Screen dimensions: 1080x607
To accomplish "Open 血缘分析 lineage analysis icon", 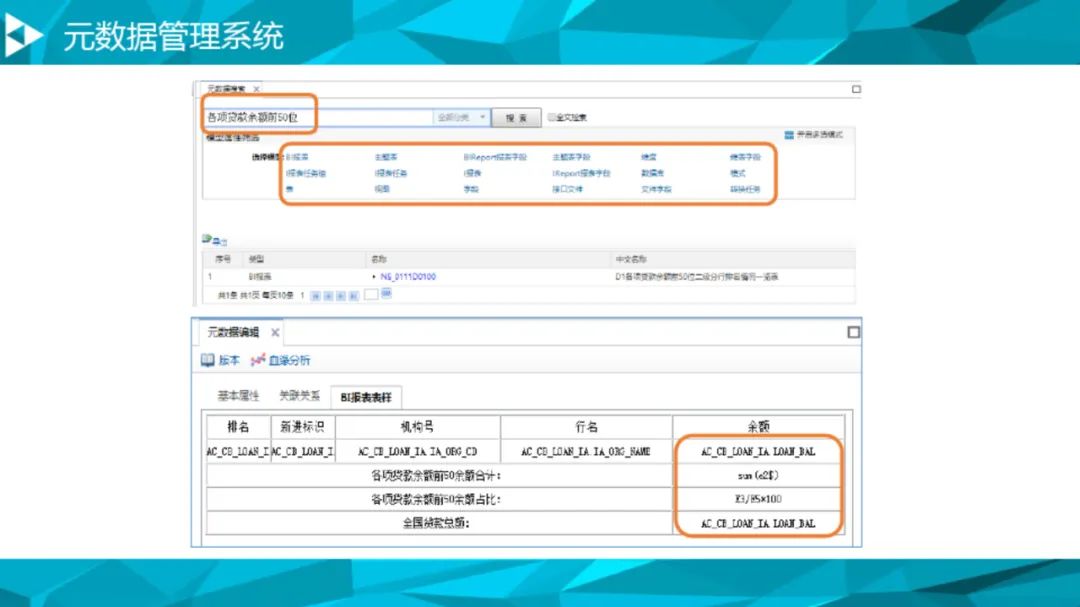I will pos(258,360).
